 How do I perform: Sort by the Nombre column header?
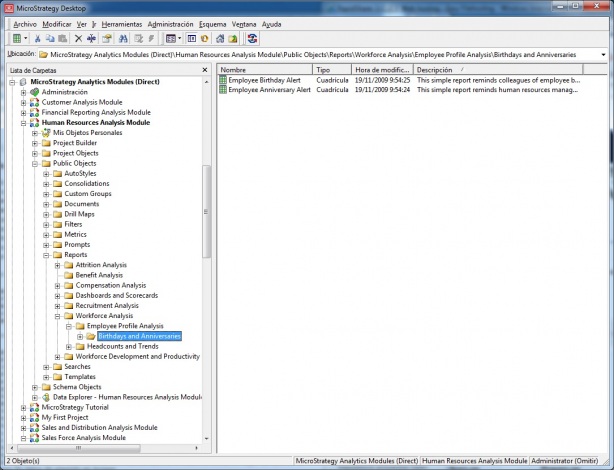(264, 70)
